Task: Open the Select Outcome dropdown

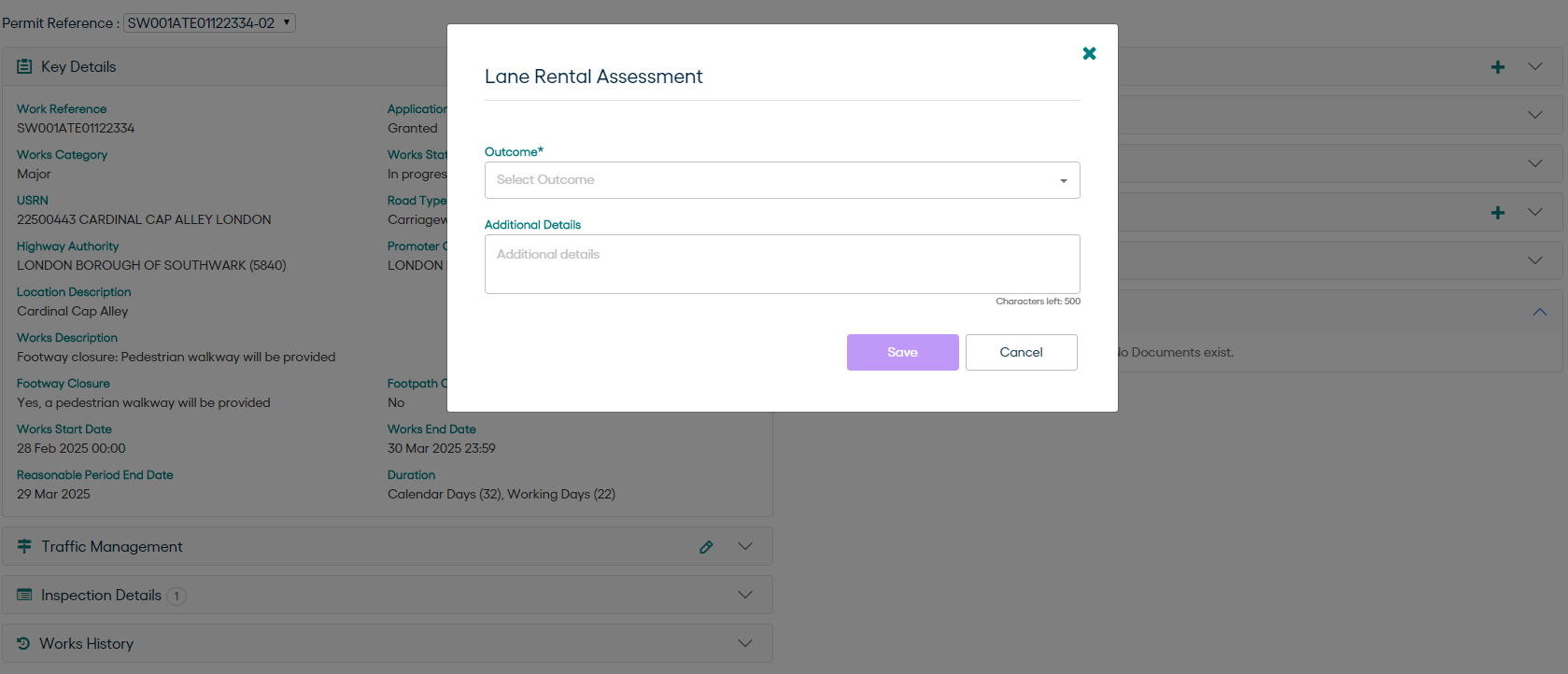Action: [782, 180]
